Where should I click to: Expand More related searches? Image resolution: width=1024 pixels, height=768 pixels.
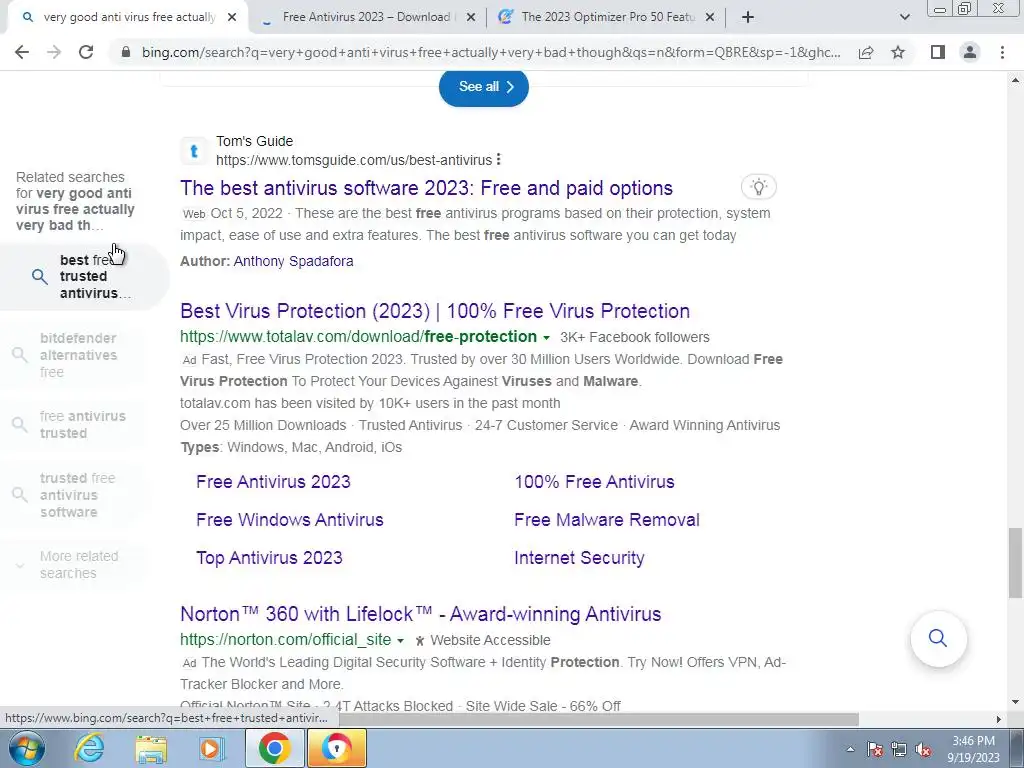point(72,565)
